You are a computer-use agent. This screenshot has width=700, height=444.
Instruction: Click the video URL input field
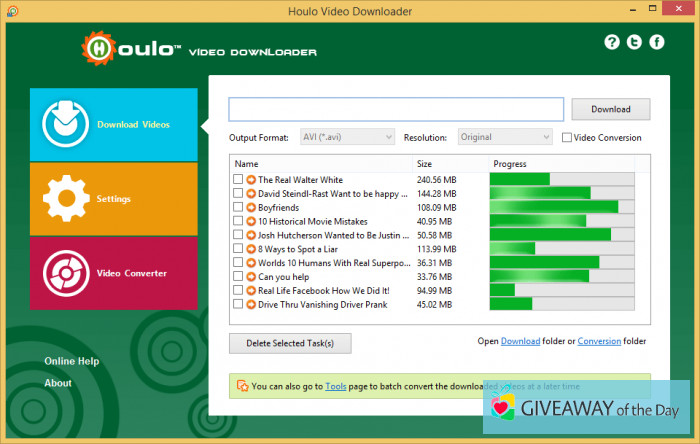pos(396,109)
